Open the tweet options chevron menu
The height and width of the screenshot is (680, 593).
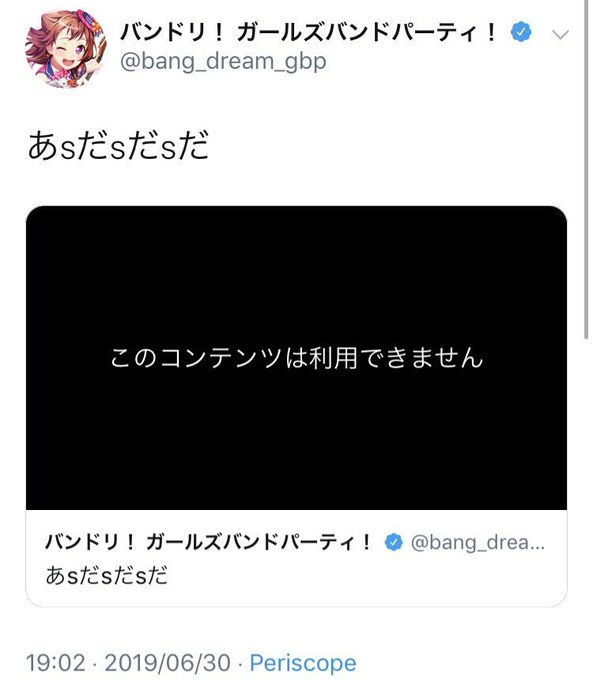point(560,34)
